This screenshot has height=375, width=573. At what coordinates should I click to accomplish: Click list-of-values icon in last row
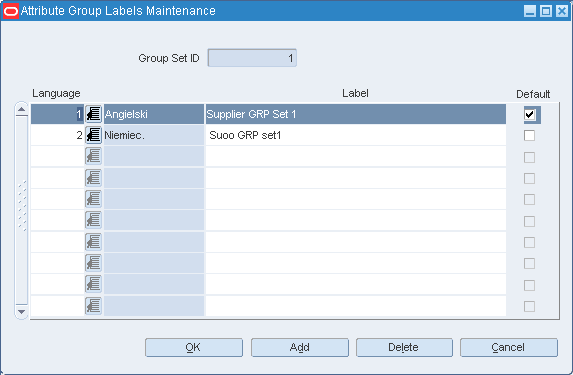[x=94, y=306]
